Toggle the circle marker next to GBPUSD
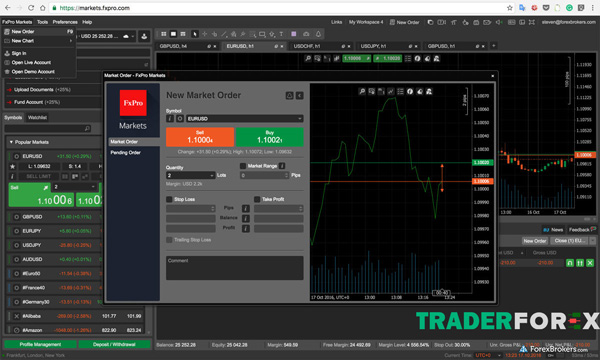The width and height of the screenshot is (600, 360). [x=16, y=217]
